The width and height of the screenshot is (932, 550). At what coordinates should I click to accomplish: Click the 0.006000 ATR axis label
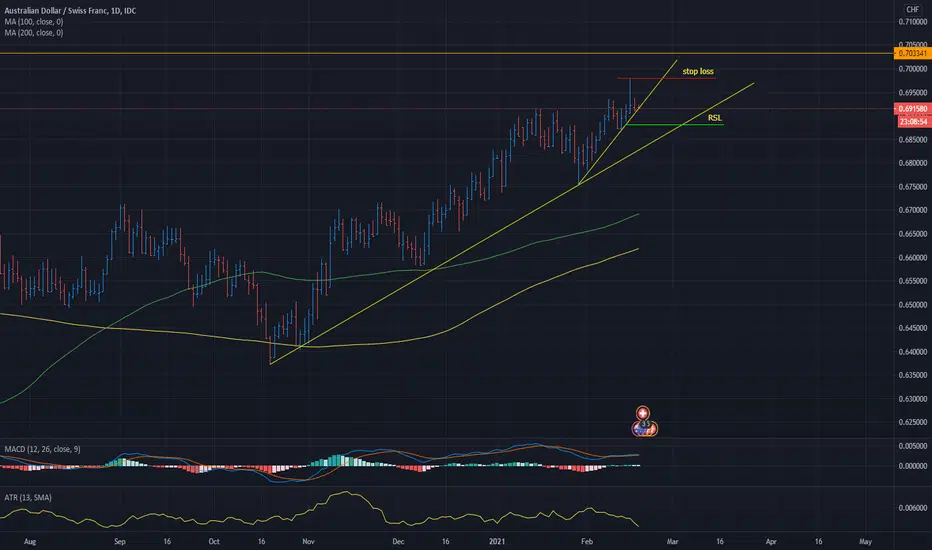[x=912, y=508]
